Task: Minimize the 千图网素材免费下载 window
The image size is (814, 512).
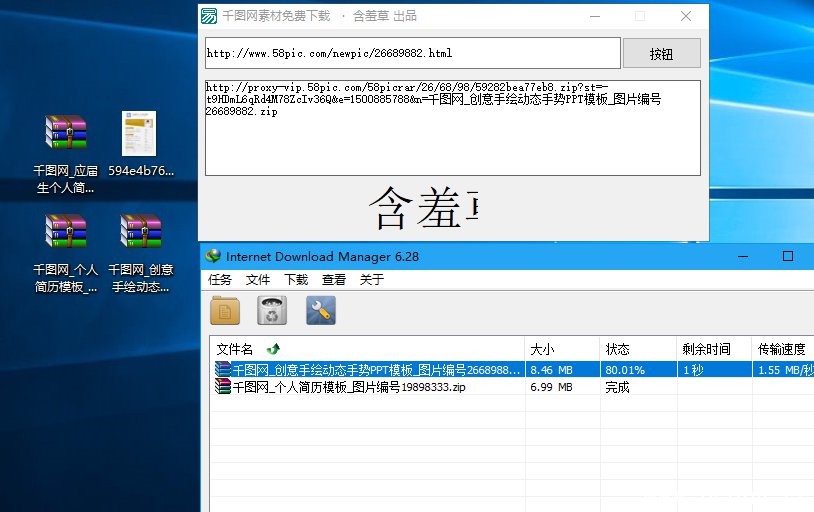Action: 595,17
